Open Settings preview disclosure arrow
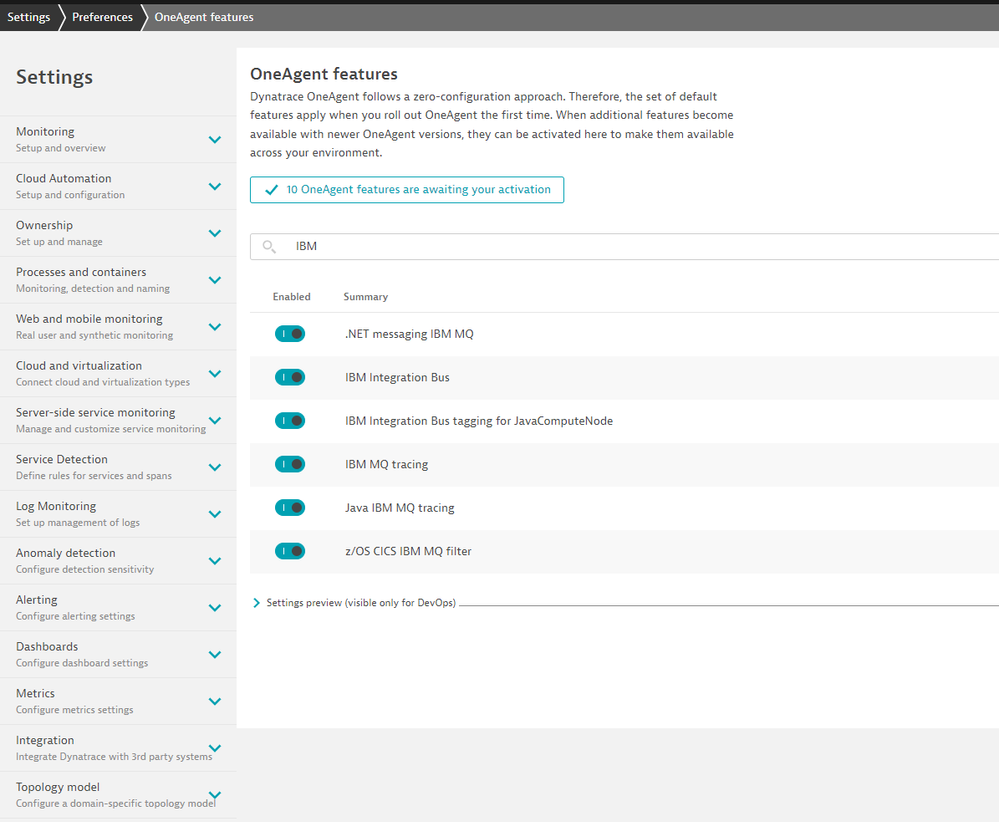Screen dimensions: 999x822 [257, 603]
